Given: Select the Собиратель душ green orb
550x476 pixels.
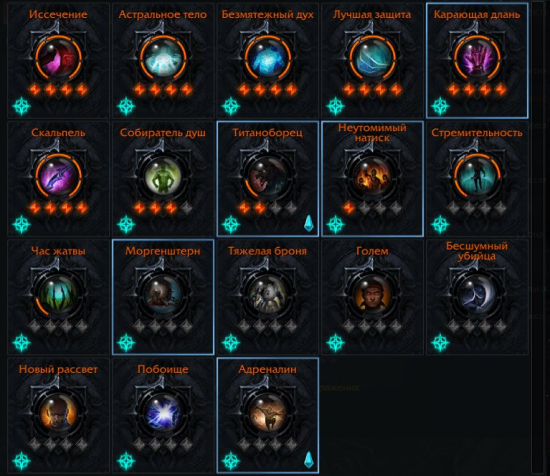Looking at the screenshot, I should 163,175.
